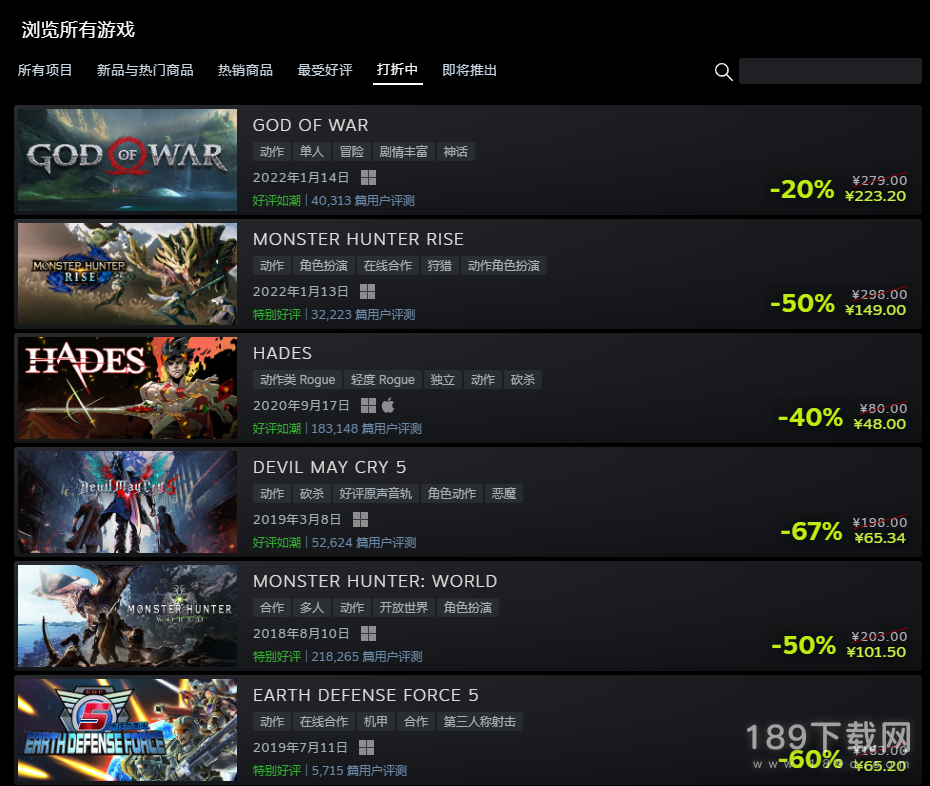This screenshot has width=930, height=786.
Task: Switch to the 所有项目 tab
Action: point(44,70)
